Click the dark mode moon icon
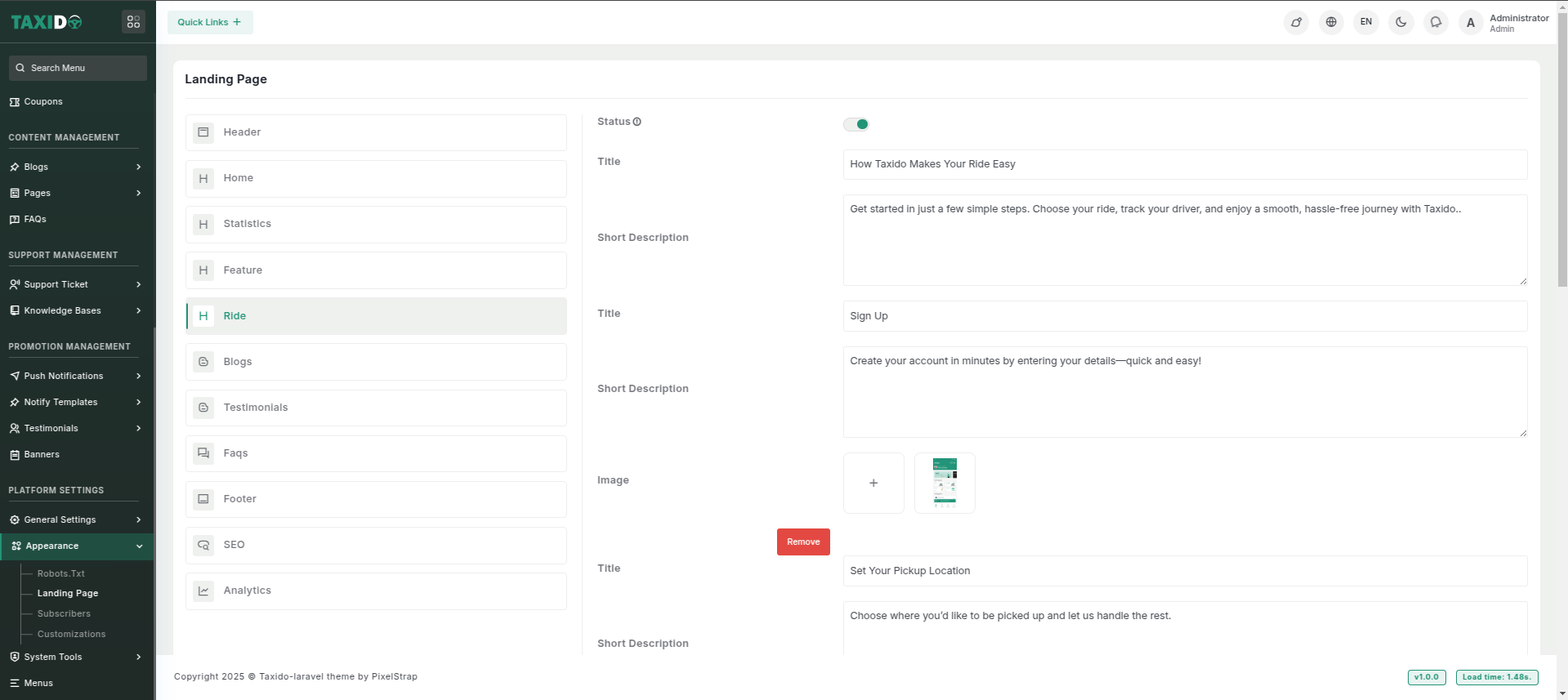Image resolution: width=1568 pixels, height=700 pixels. [x=1400, y=22]
